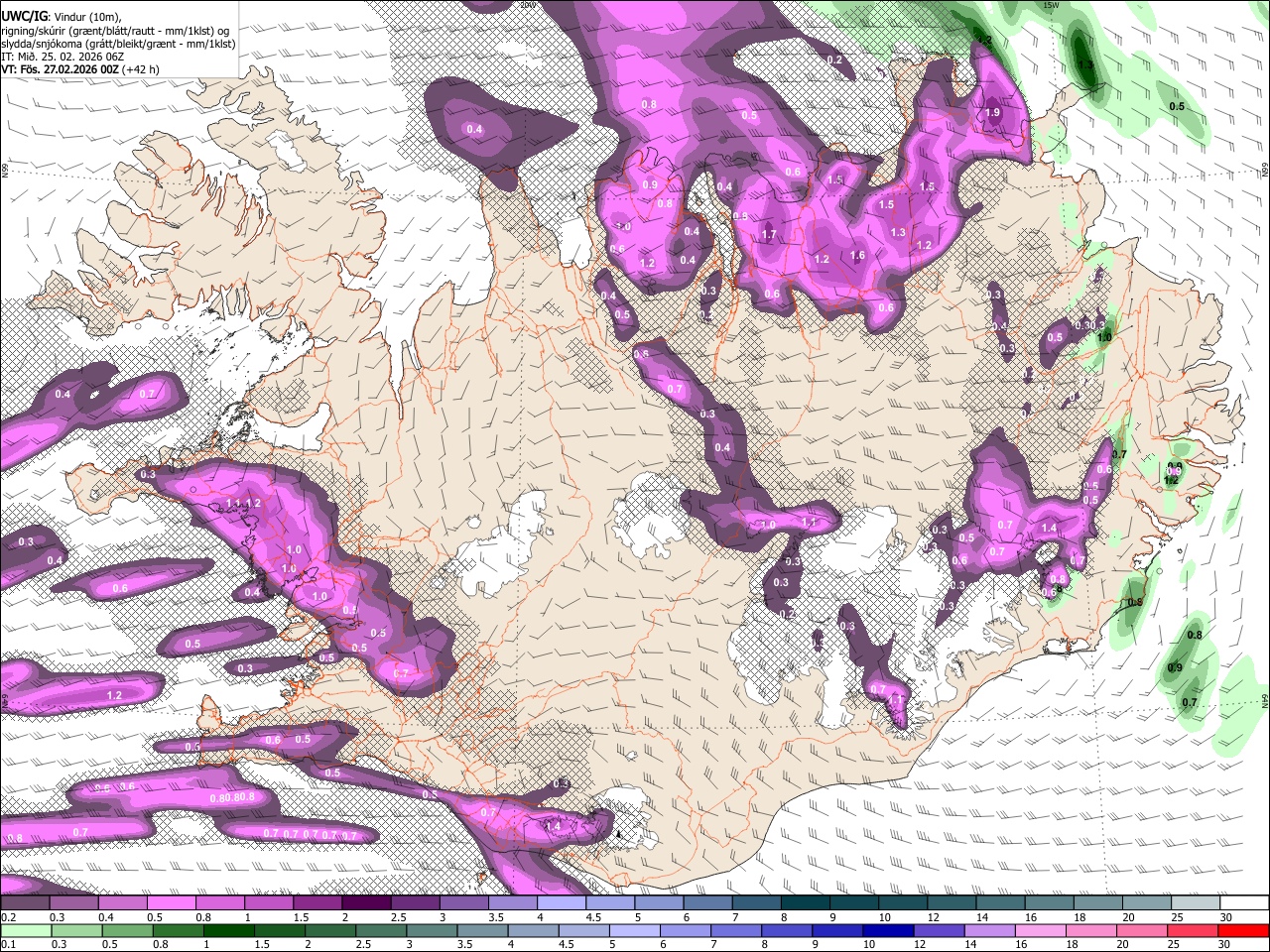Viewport: 1270px width, 952px height.
Task: Click the 1.6 snowfall value on the map
Action: (x=857, y=256)
